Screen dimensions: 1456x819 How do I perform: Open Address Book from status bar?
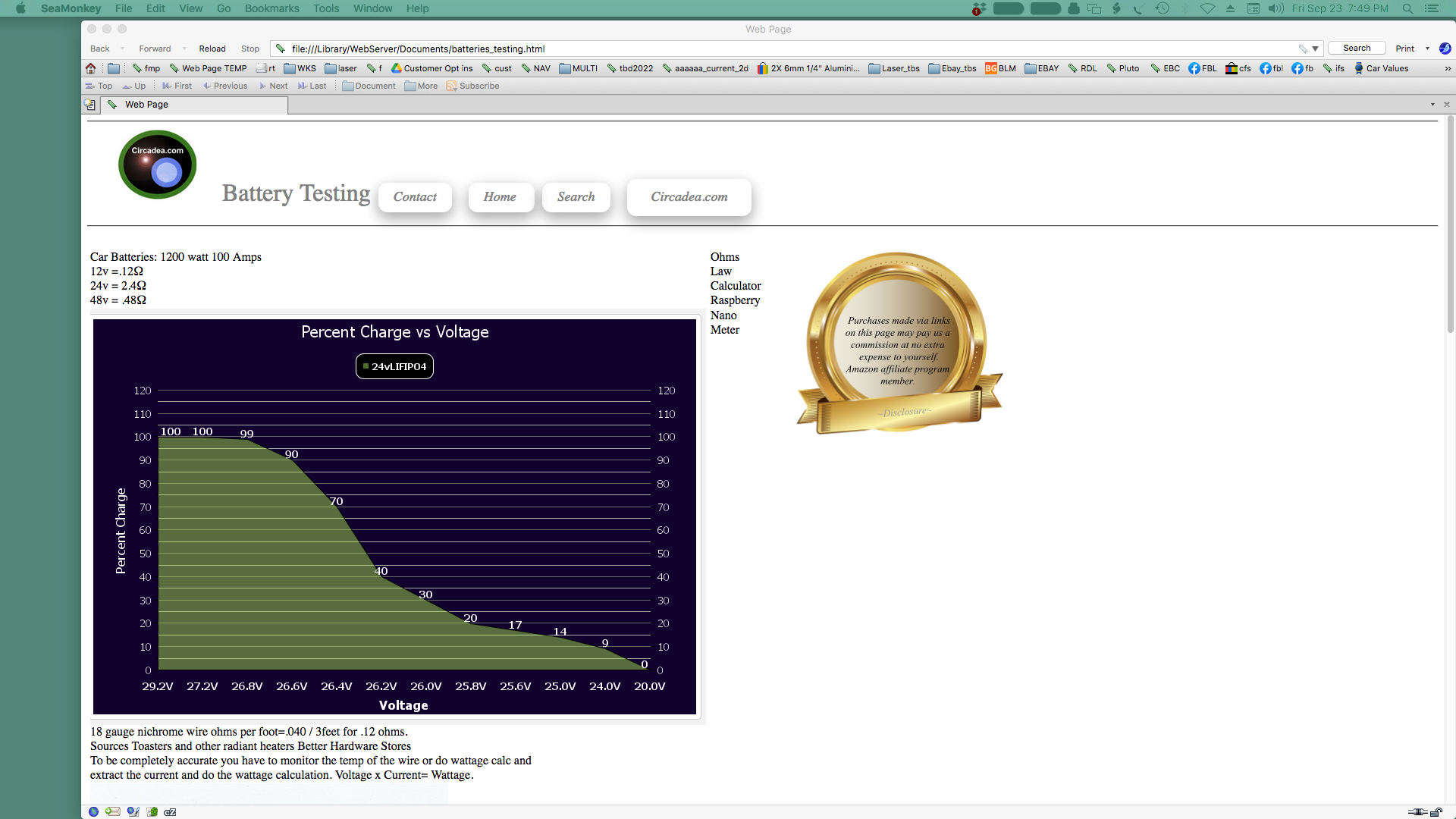coord(152,811)
